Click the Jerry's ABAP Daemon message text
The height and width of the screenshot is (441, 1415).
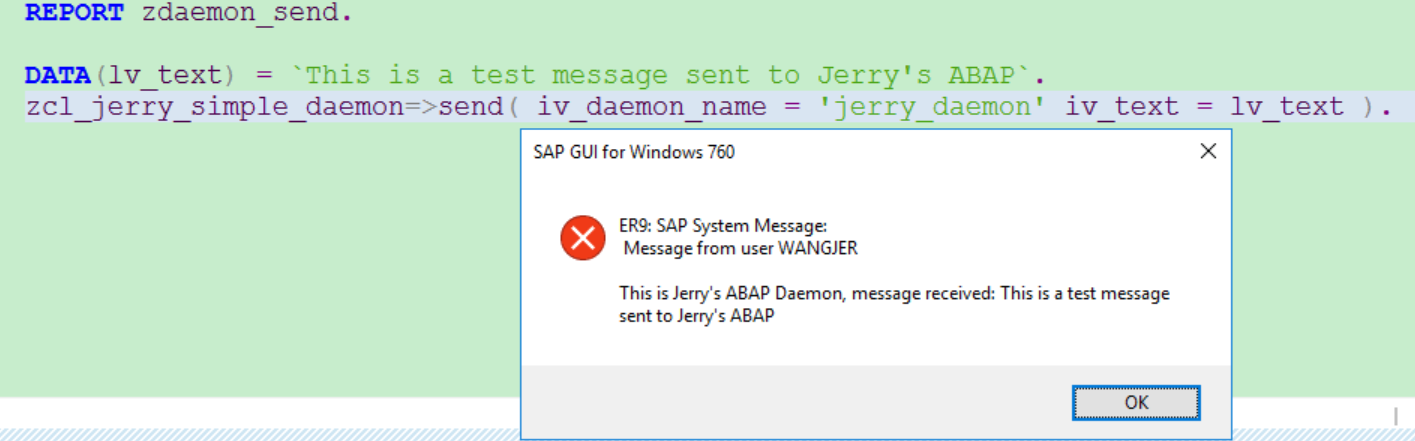pyautogui.click(x=894, y=305)
